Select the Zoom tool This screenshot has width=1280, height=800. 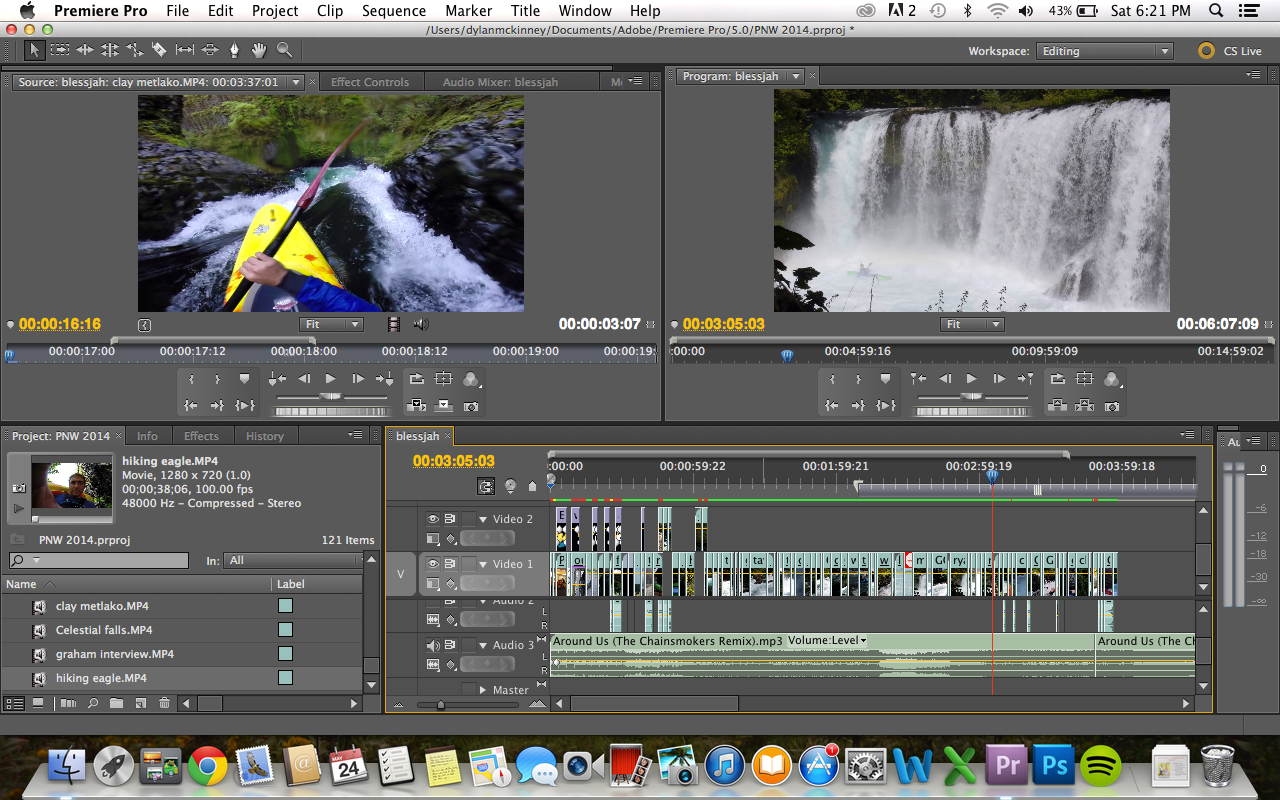click(x=285, y=49)
